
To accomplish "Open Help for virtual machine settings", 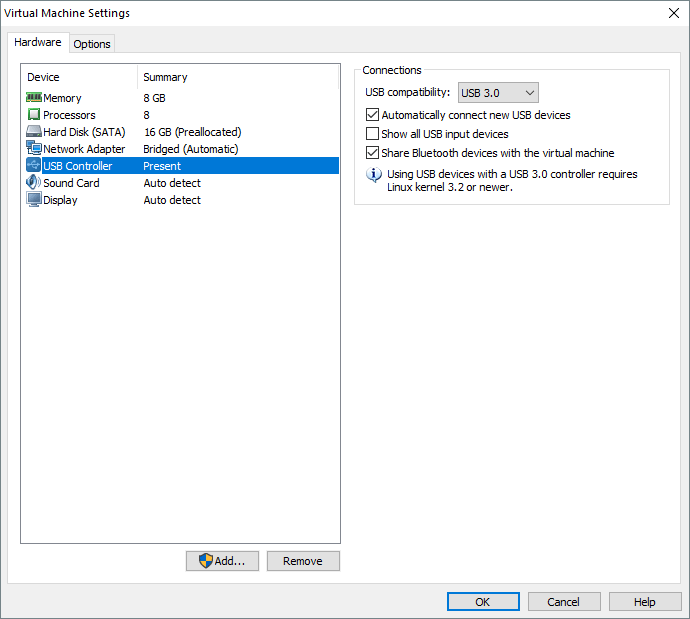I will [645, 602].
